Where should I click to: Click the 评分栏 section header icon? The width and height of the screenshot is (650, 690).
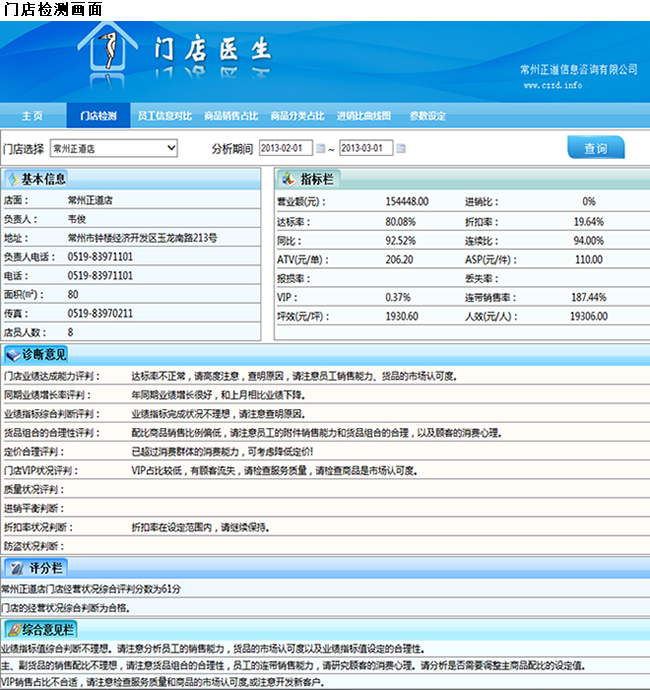coord(12,568)
